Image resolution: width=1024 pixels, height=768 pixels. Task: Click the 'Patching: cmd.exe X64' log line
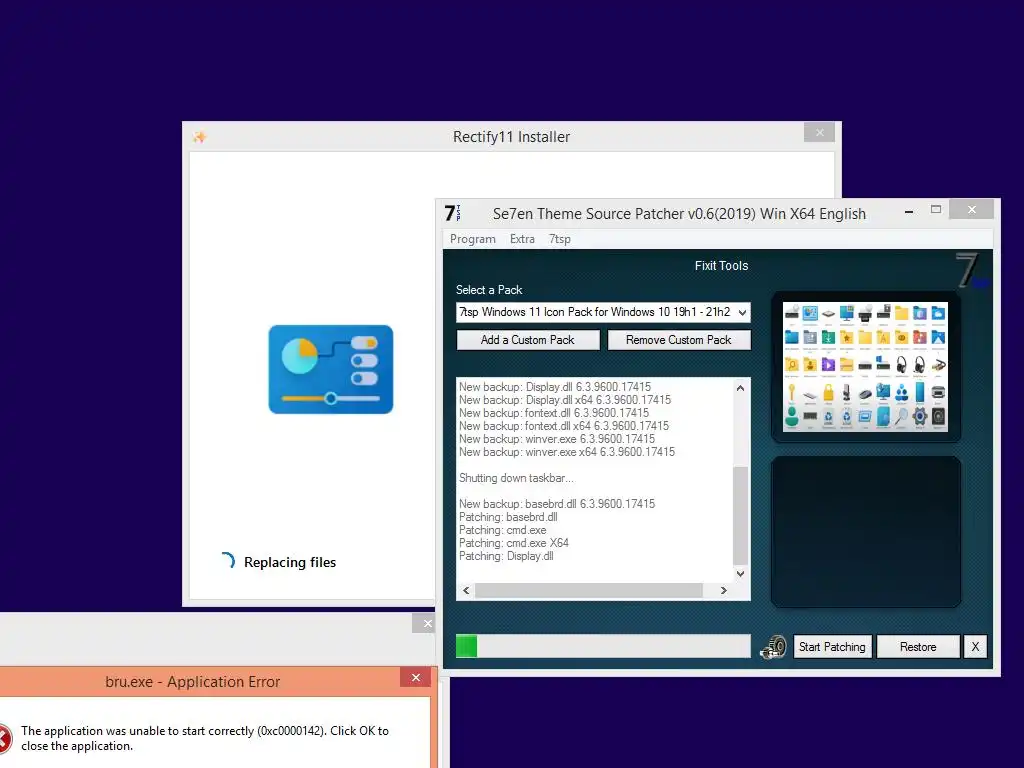coord(513,543)
